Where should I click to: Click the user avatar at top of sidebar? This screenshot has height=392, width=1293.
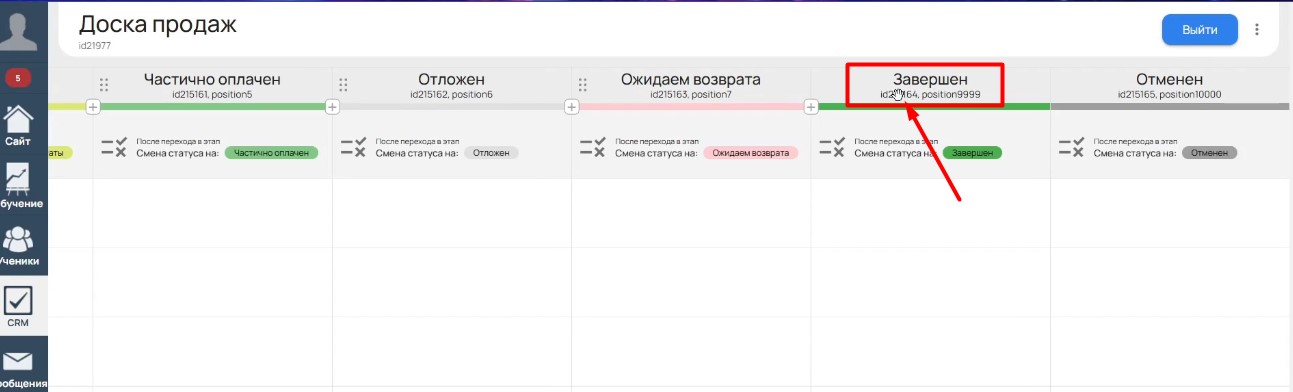23,25
